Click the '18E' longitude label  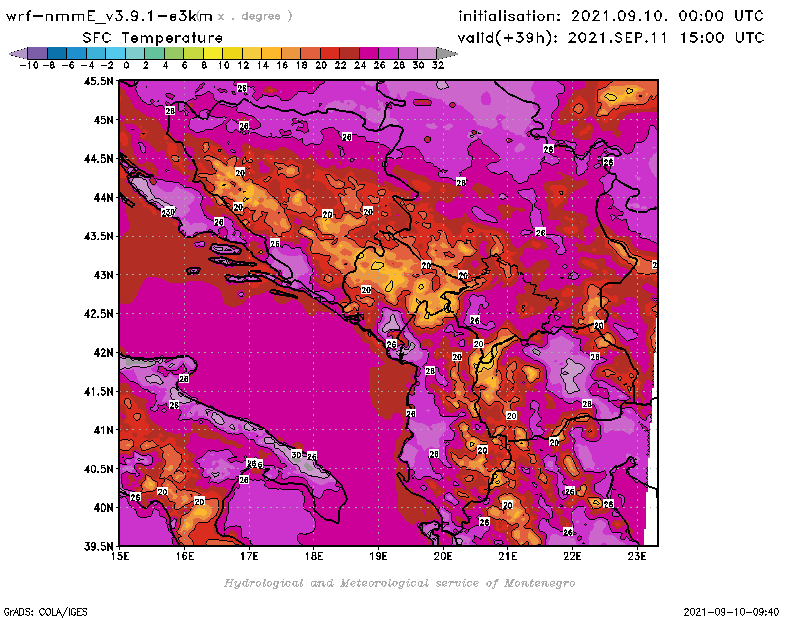point(314,556)
